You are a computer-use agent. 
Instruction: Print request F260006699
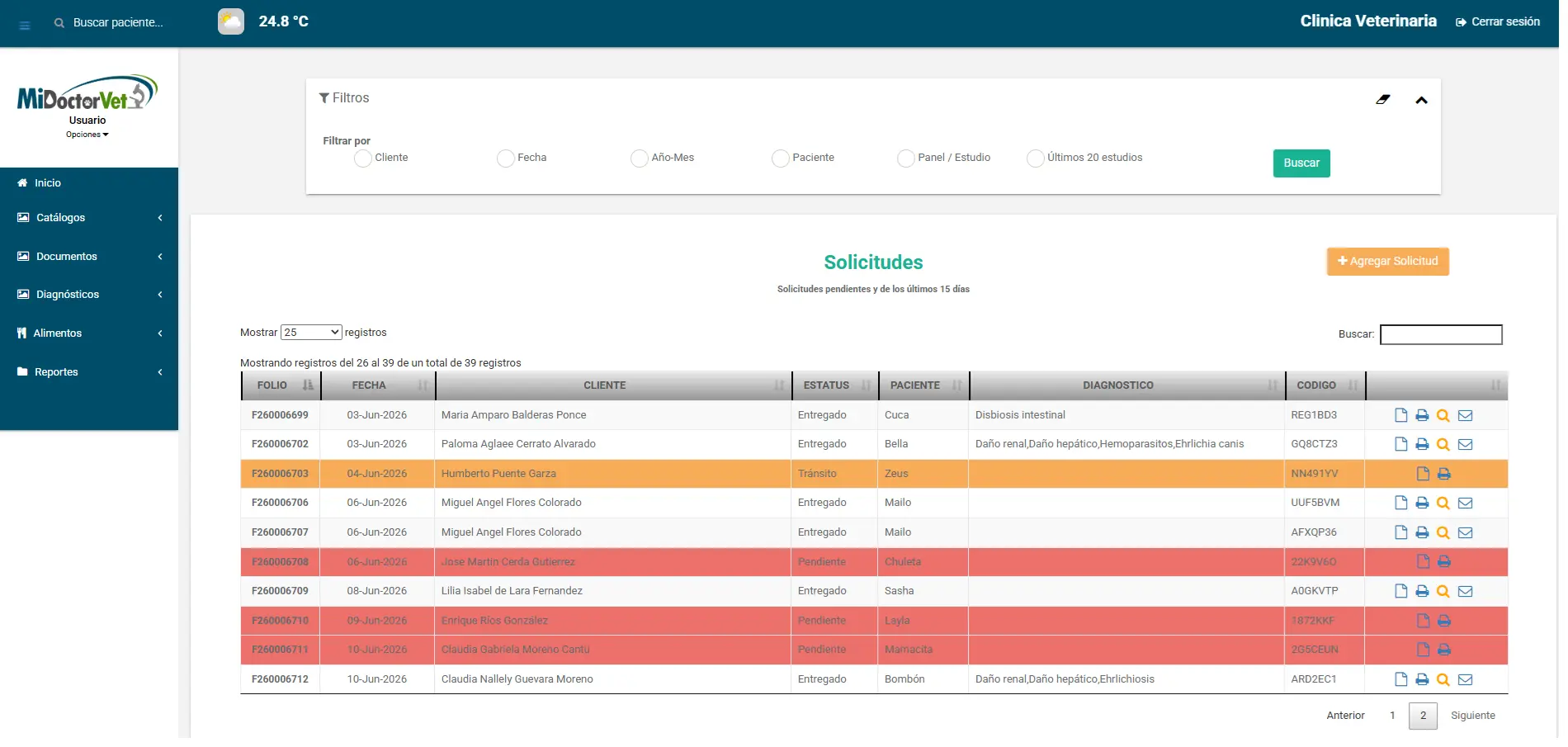[1422, 415]
